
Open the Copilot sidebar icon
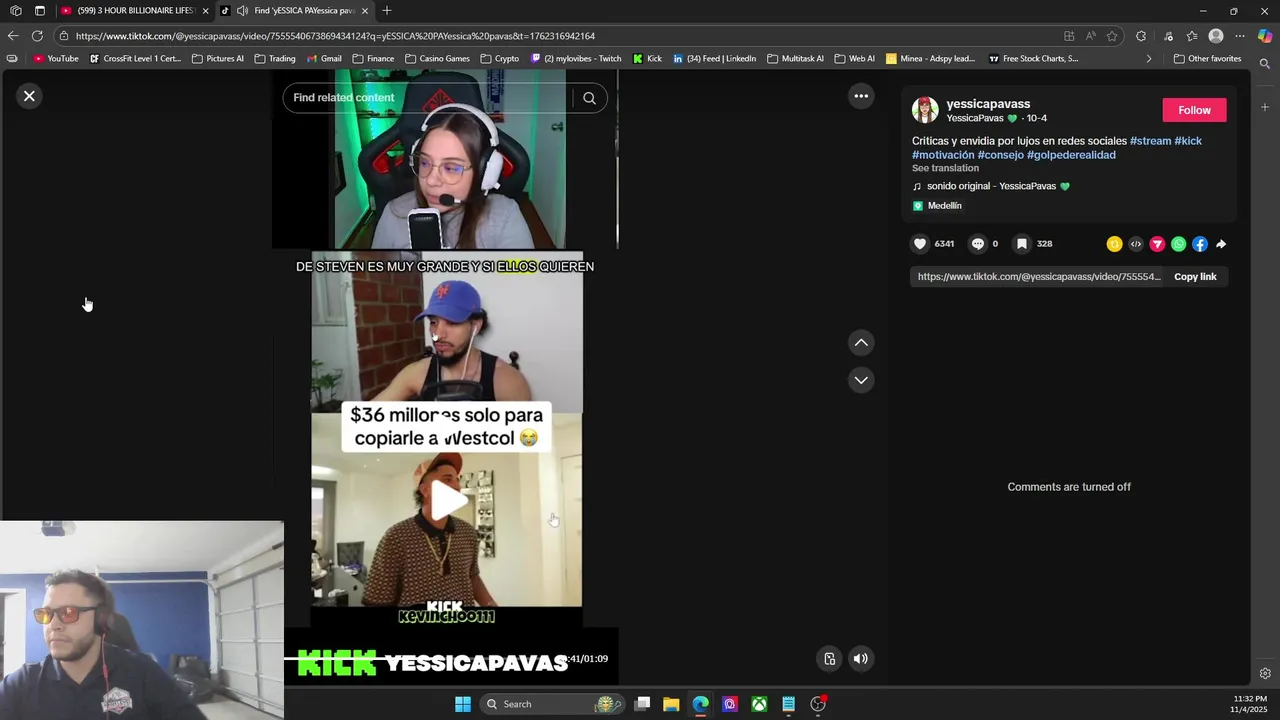[1265, 36]
